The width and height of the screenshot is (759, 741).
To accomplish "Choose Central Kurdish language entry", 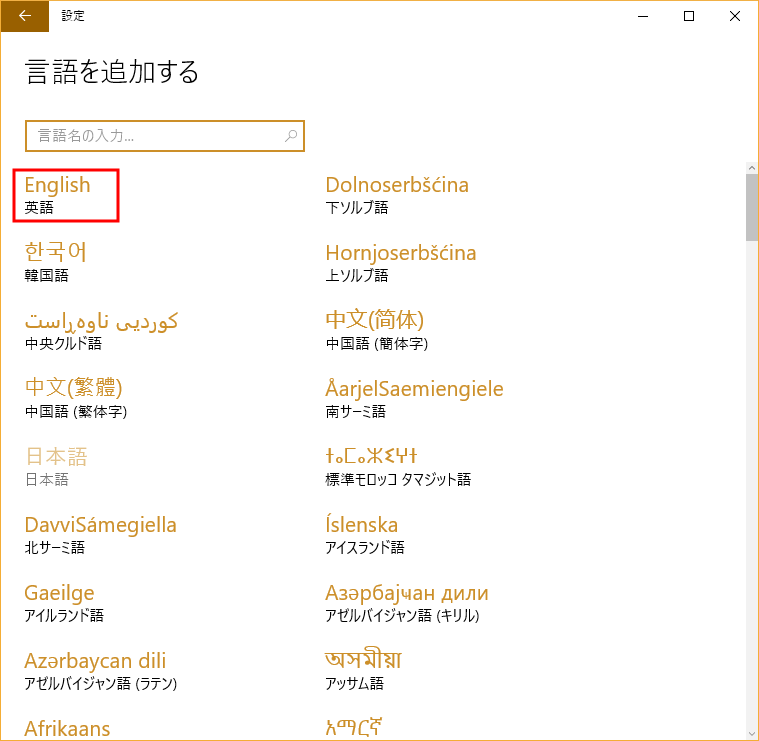I will tap(101, 330).
